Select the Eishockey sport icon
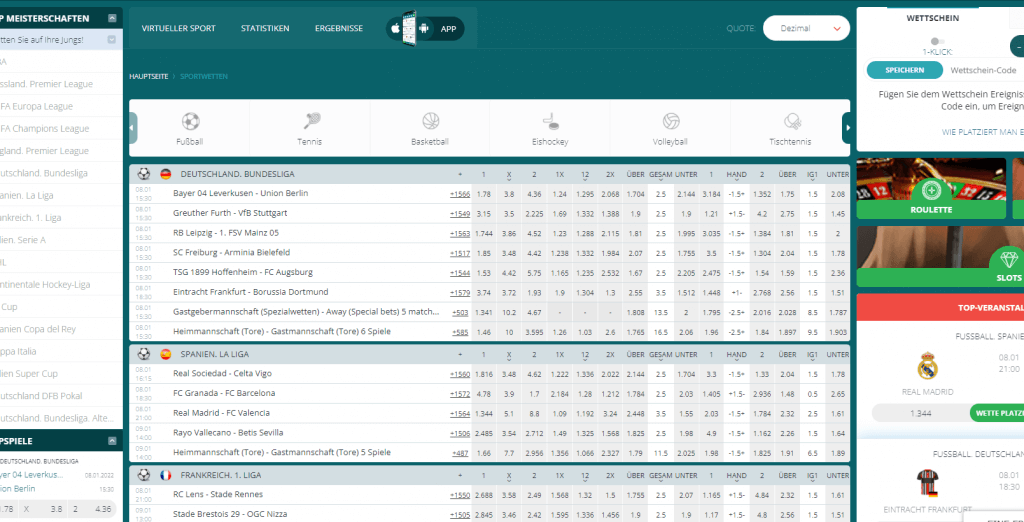 coord(551,122)
